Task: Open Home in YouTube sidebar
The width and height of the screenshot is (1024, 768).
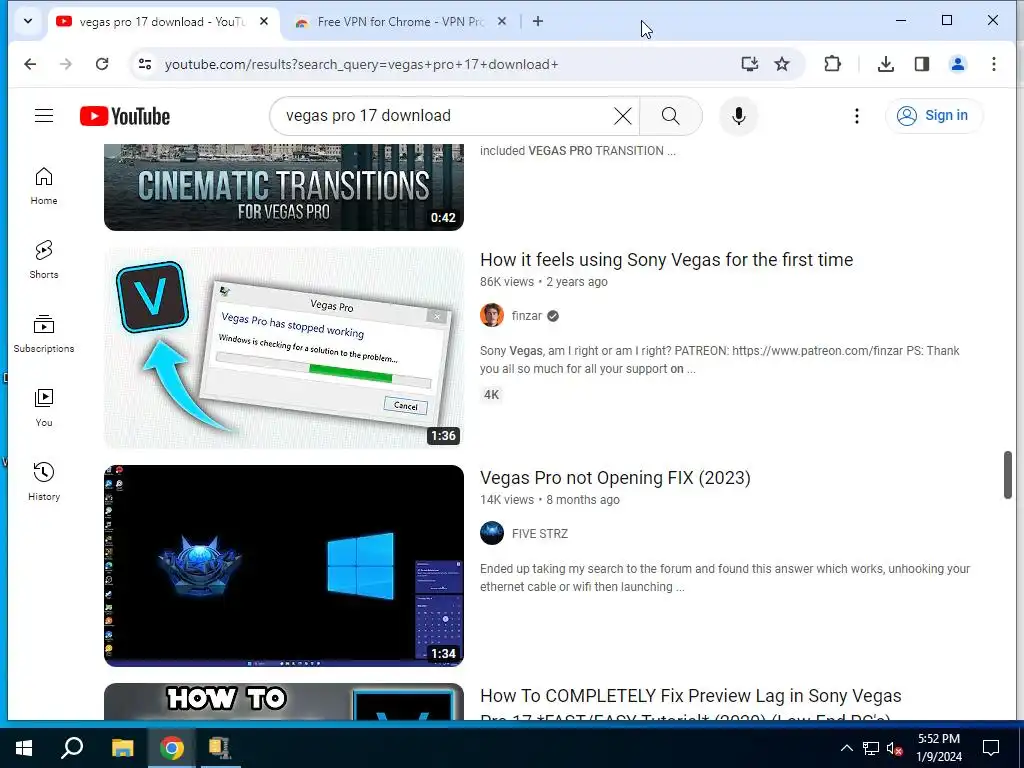Action: (44, 185)
